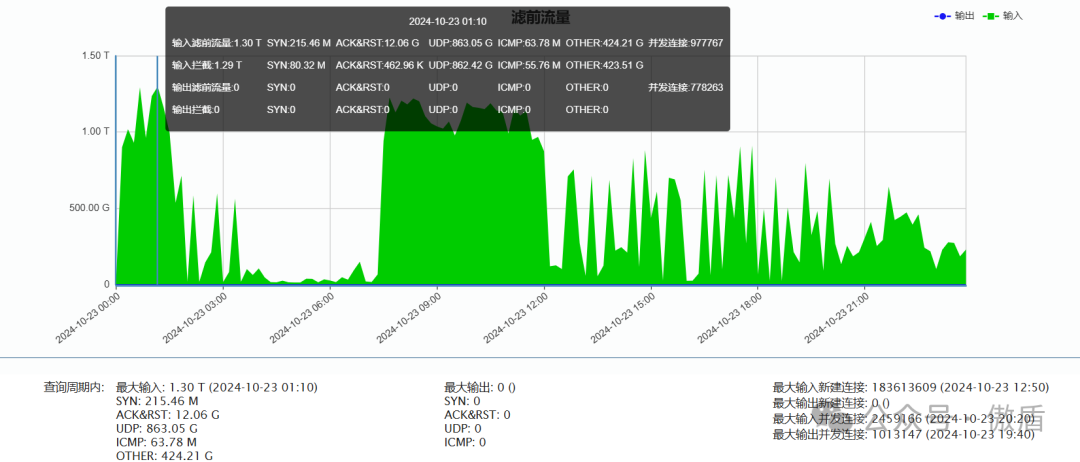Click 并发连接:778263 in tooltip
The image size is (1080, 462).
tap(685, 87)
